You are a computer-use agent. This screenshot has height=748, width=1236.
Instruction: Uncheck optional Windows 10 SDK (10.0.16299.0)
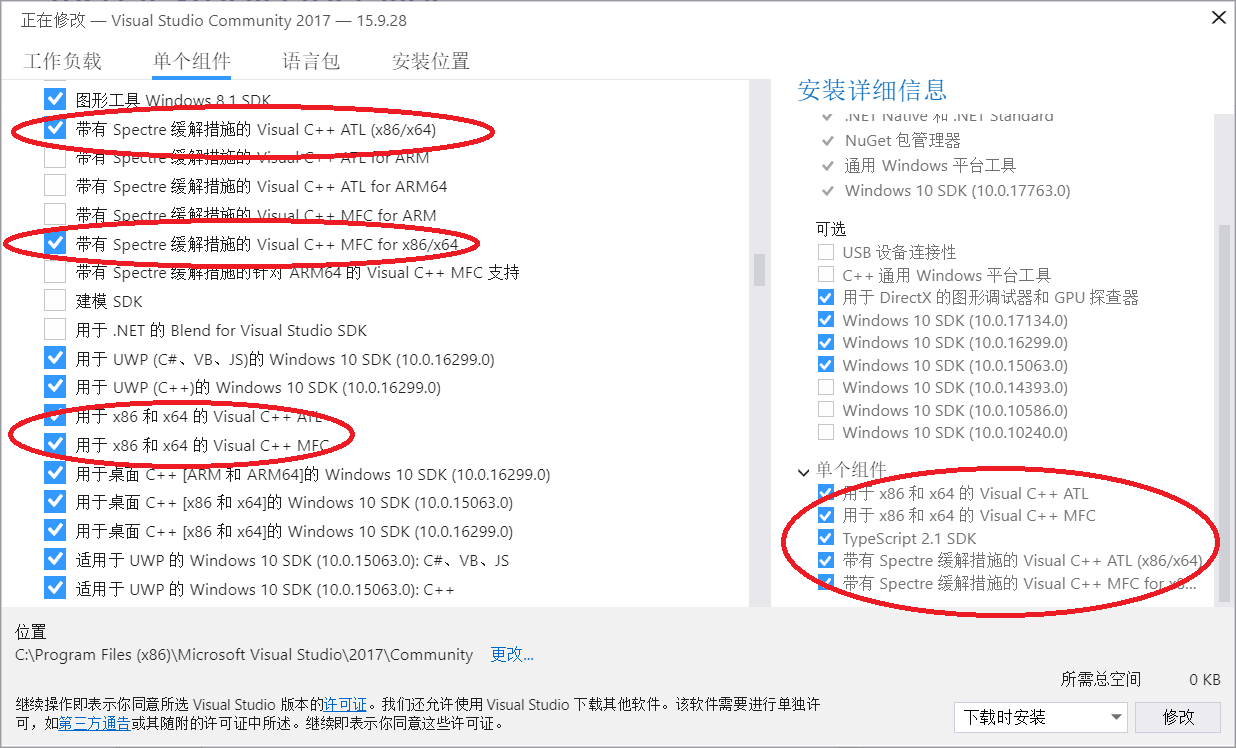pyautogui.click(x=826, y=342)
